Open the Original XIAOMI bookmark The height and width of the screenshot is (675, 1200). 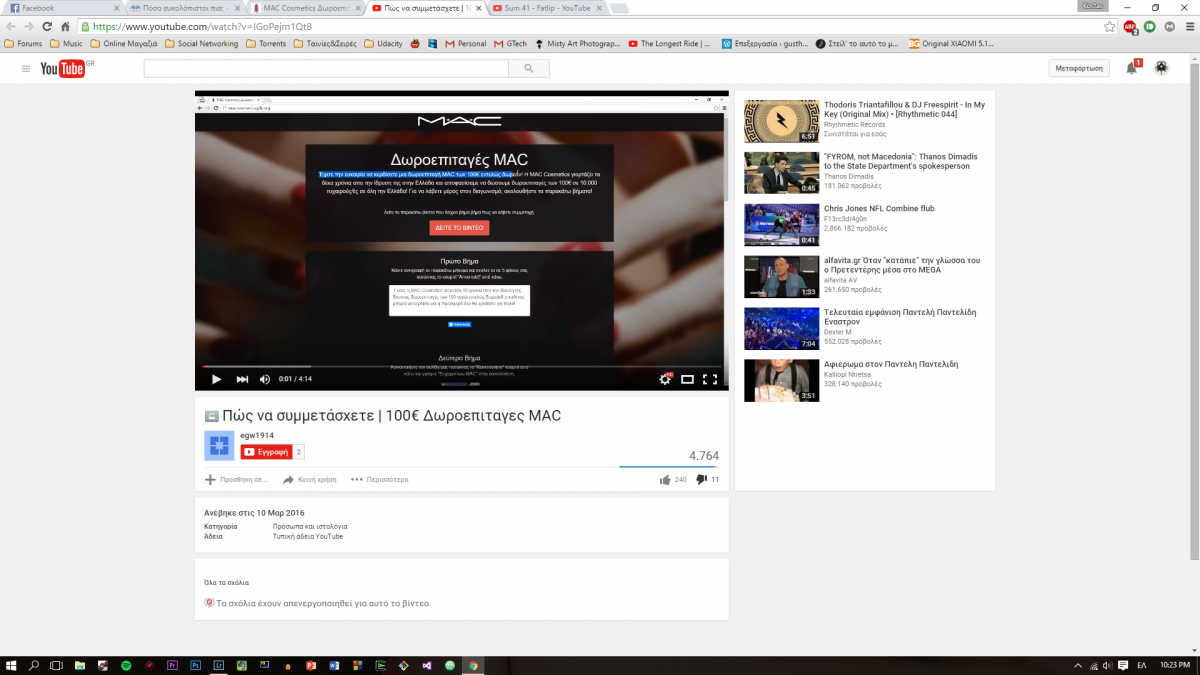tap(951, 44)
